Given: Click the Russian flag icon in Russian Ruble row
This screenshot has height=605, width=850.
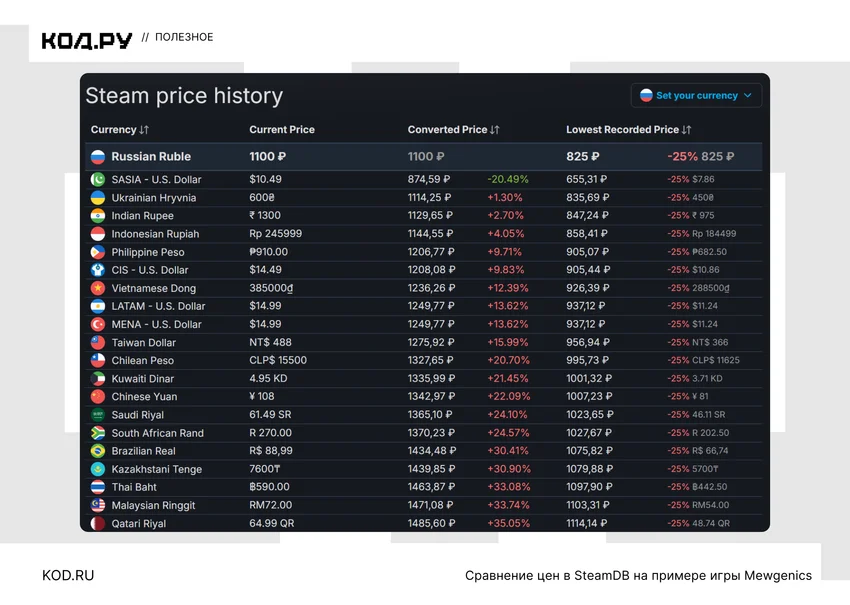Looking at the screenshot, I should click(98, 157).
